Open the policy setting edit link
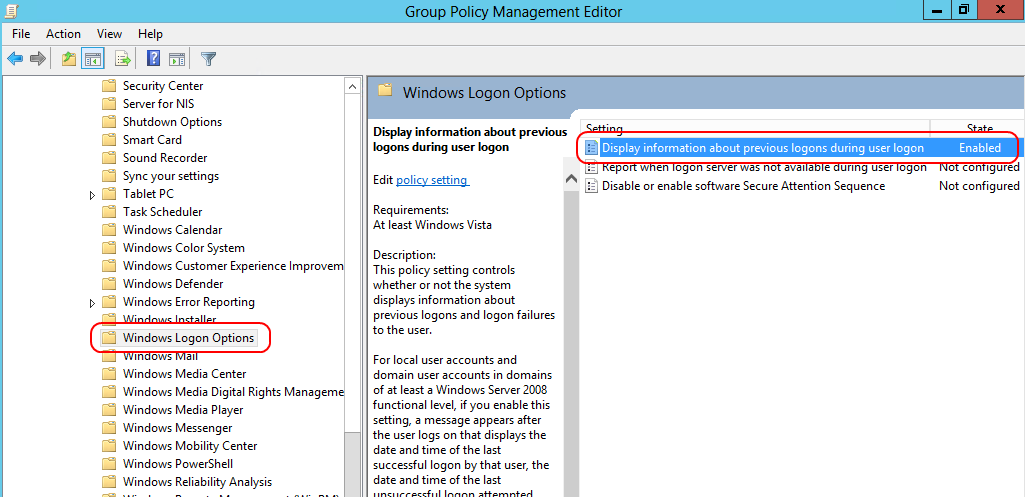The image size is (1025, 497). click(x=432, y=180)
